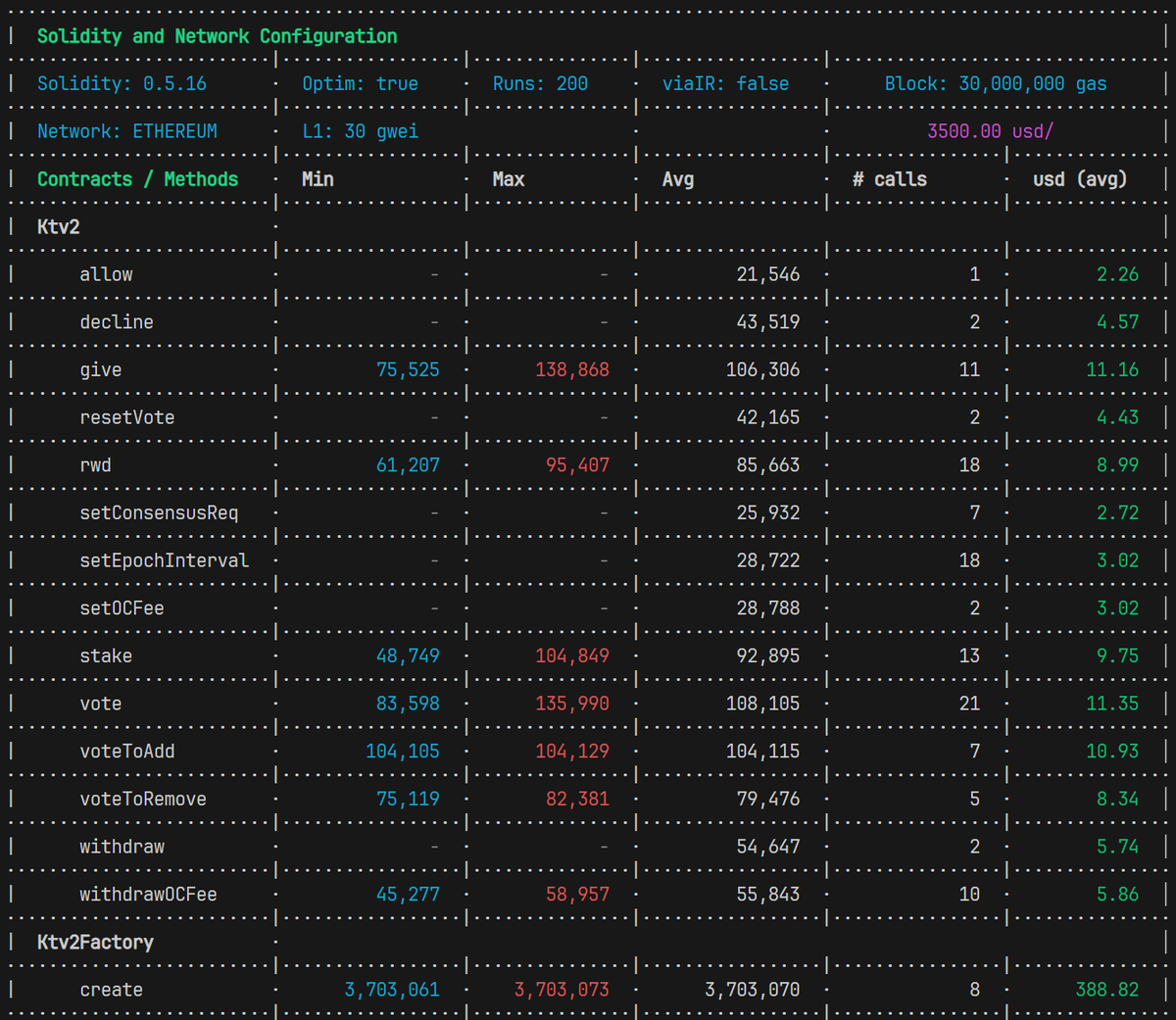This screenshot has width=1176, height=1020.
Task: Select the Max column header
Action: [508, 178]
